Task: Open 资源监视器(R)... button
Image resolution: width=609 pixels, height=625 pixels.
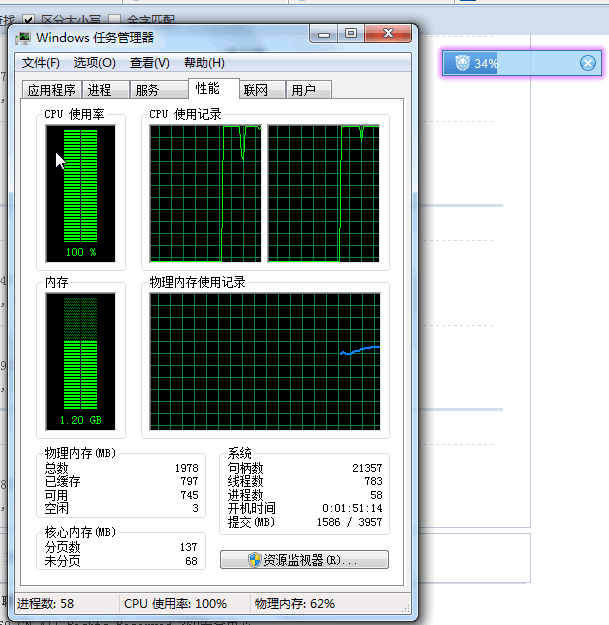Action: pyautogui.click(x=304, y=560)
